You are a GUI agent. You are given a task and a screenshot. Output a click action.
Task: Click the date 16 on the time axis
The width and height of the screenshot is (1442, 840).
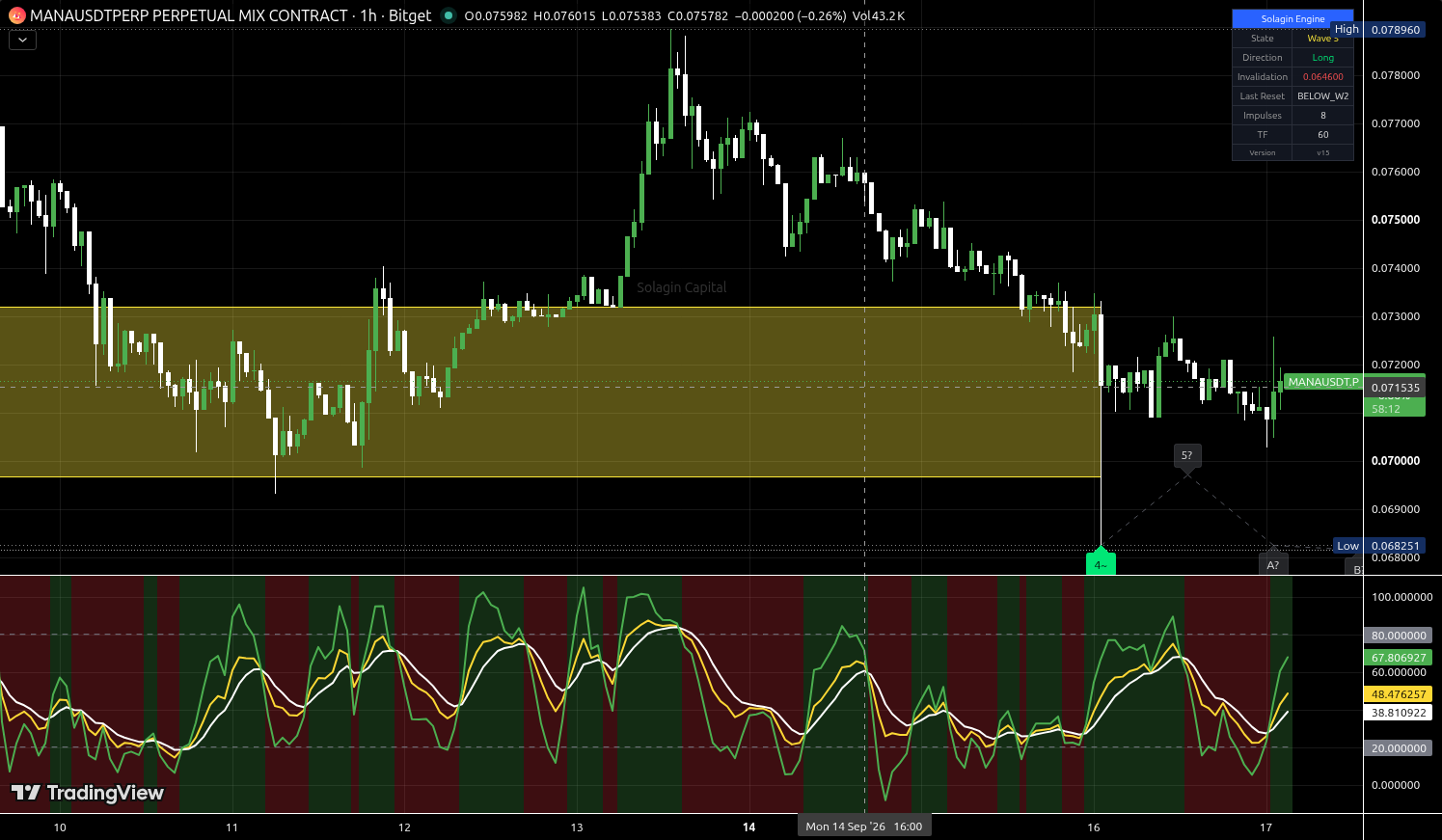tap(1094, 827)
